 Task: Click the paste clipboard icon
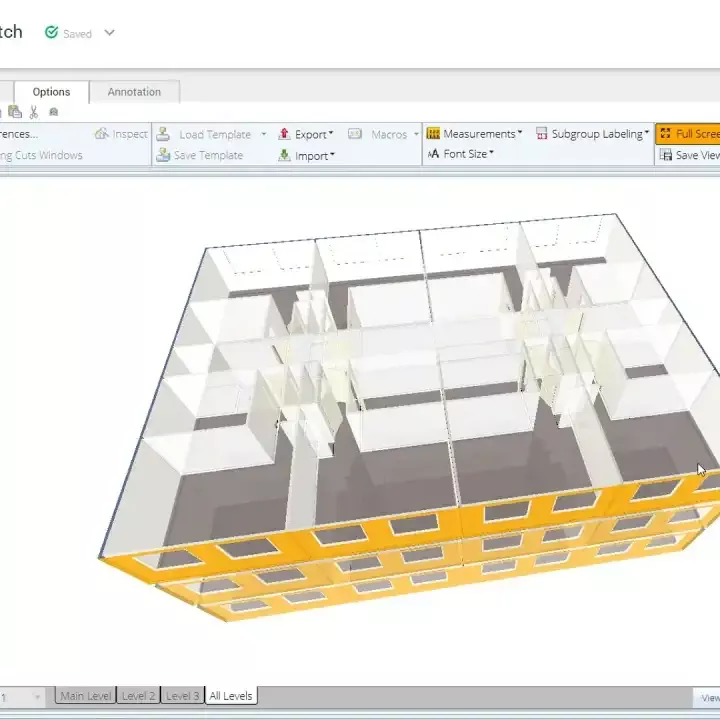click(15, 112)
